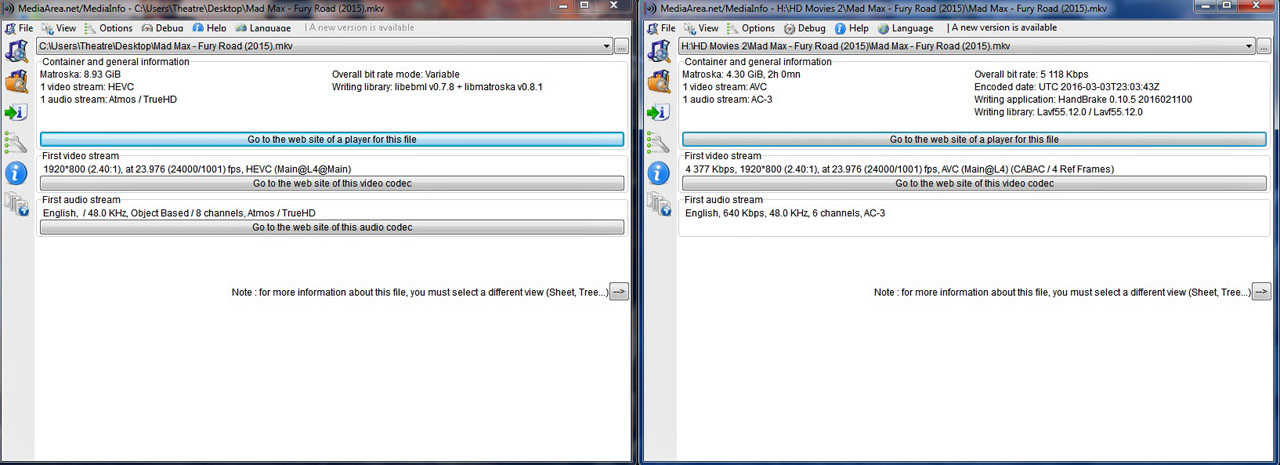Image resolution: width=1280 pixels, height=465 pixels.
Task: Click blue About info icon in right MediaInfo sidebar
Action: coord(658,173)
